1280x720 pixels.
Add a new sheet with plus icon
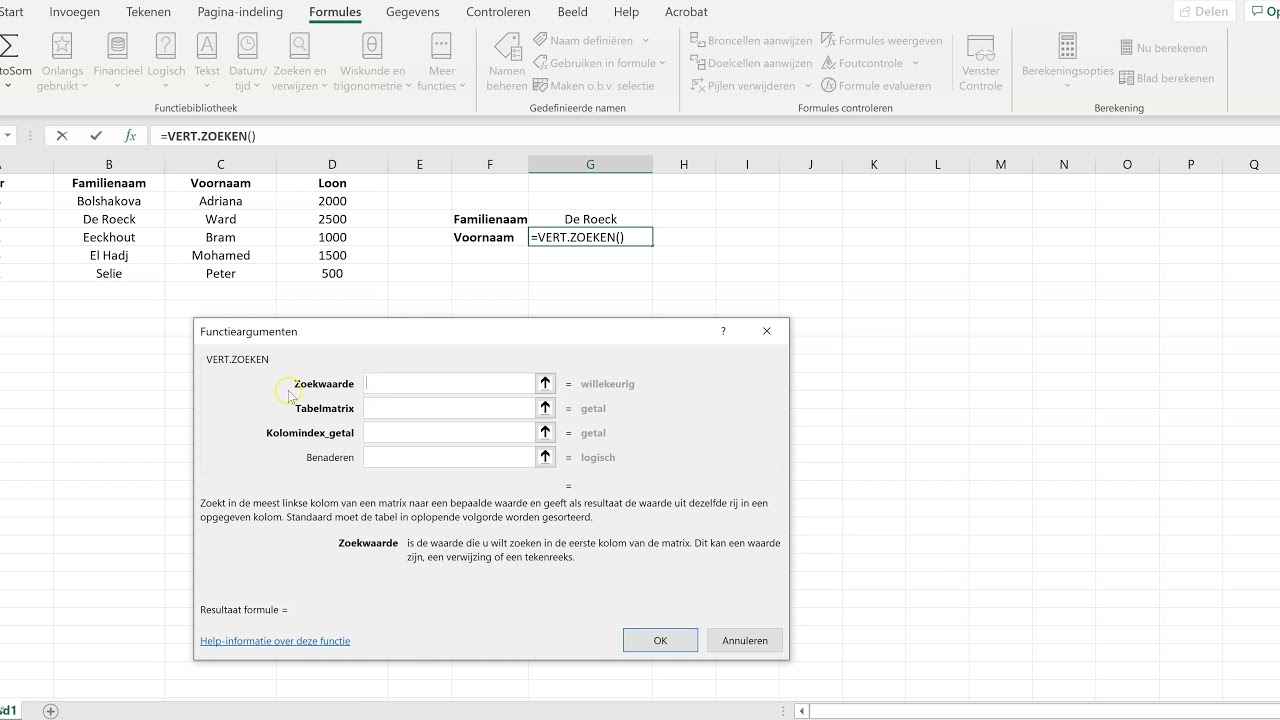tap(51, 711)
